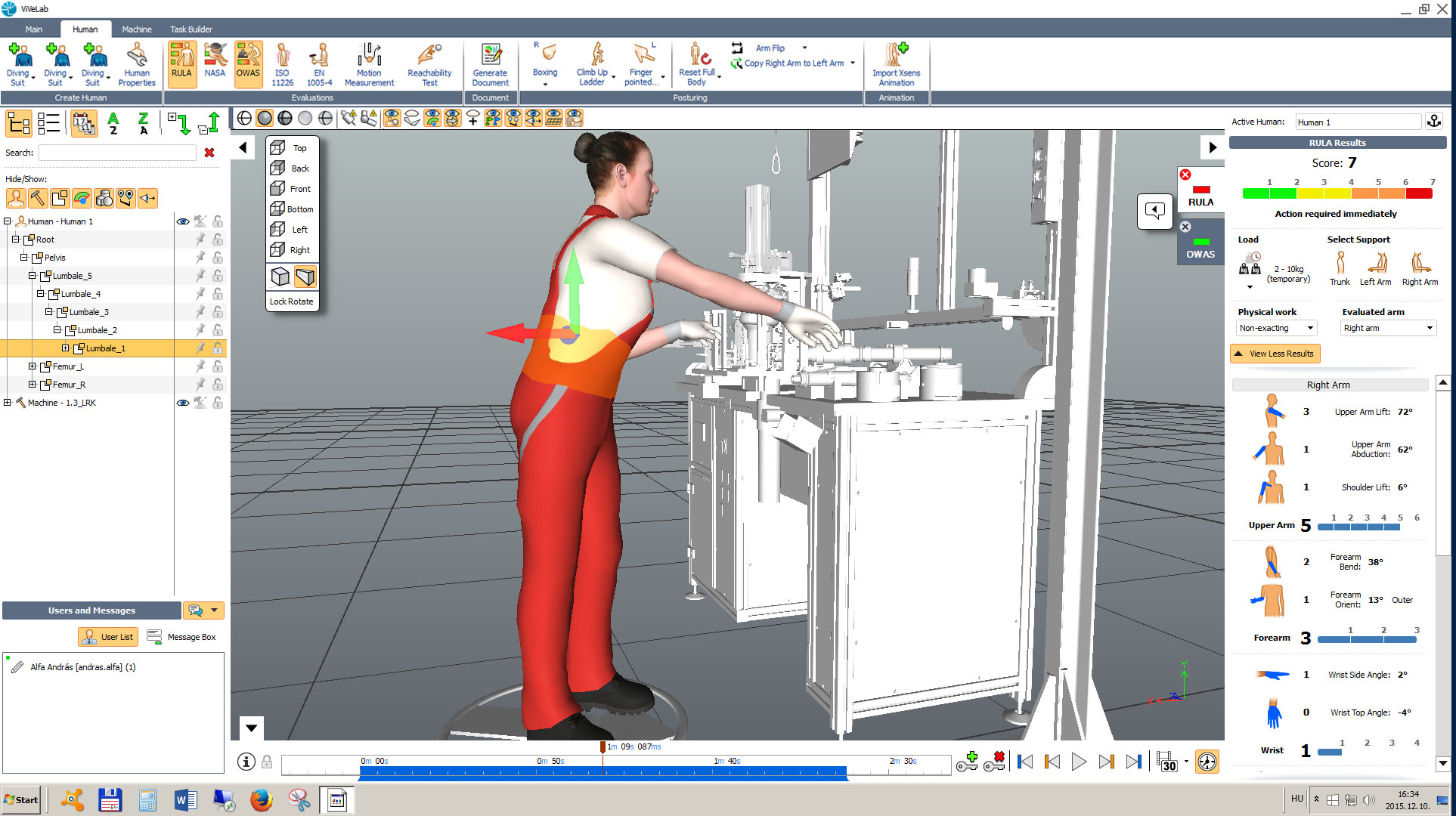Viewport: 1456px width, 816px height.
Task: Delete keyframe with red X key
Action: coord(995,762)
